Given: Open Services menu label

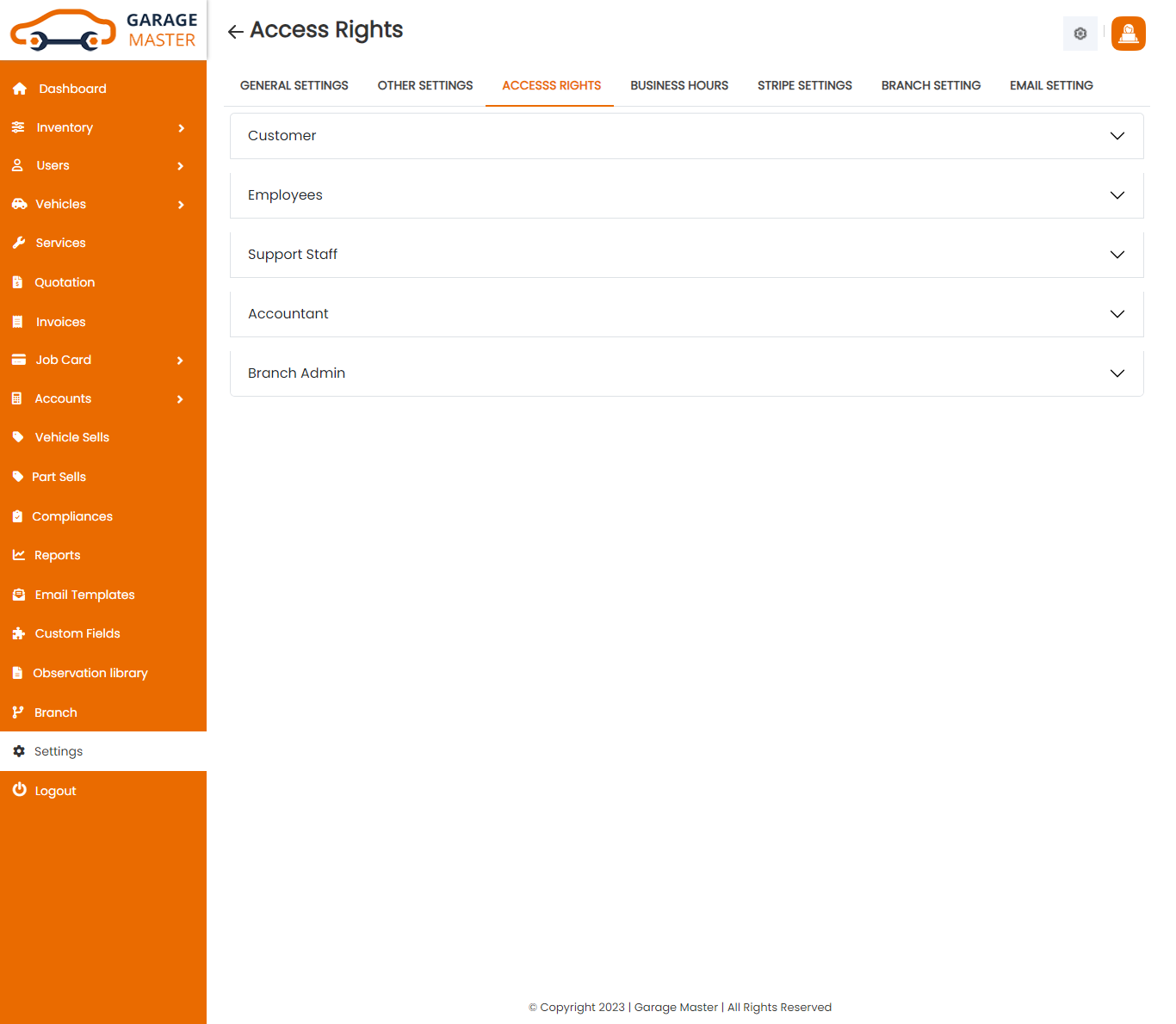Looking at the screenshot, I should click(x=61, y=243).
